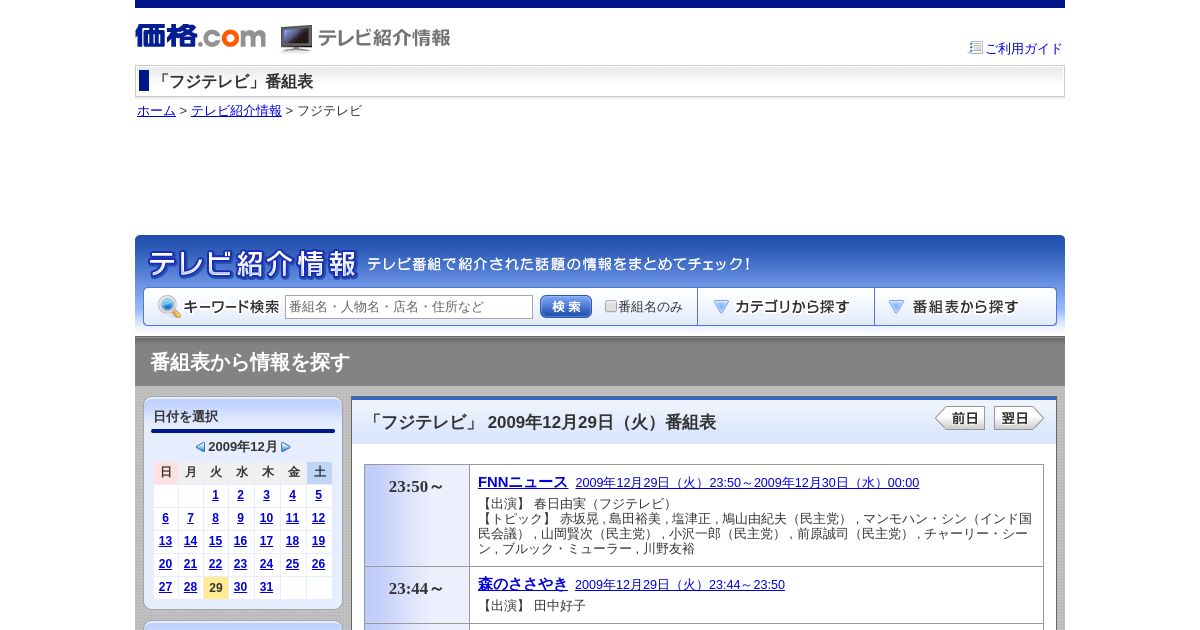This screenshot has height=630, width=1200.
Task: Select December 9 in calendar
Action: click(240, 518)
